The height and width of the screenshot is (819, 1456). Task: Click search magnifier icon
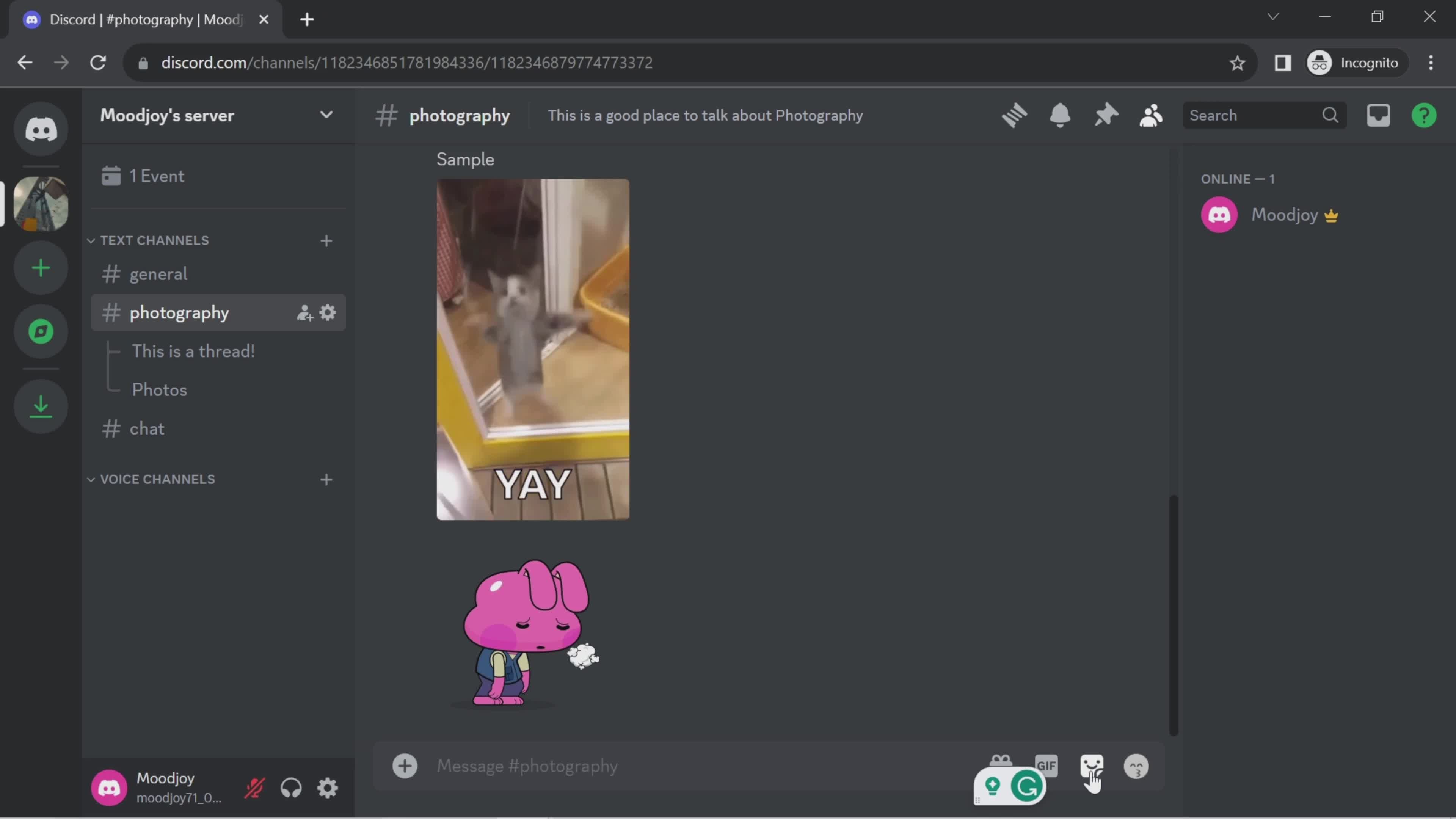point(1330,115)
